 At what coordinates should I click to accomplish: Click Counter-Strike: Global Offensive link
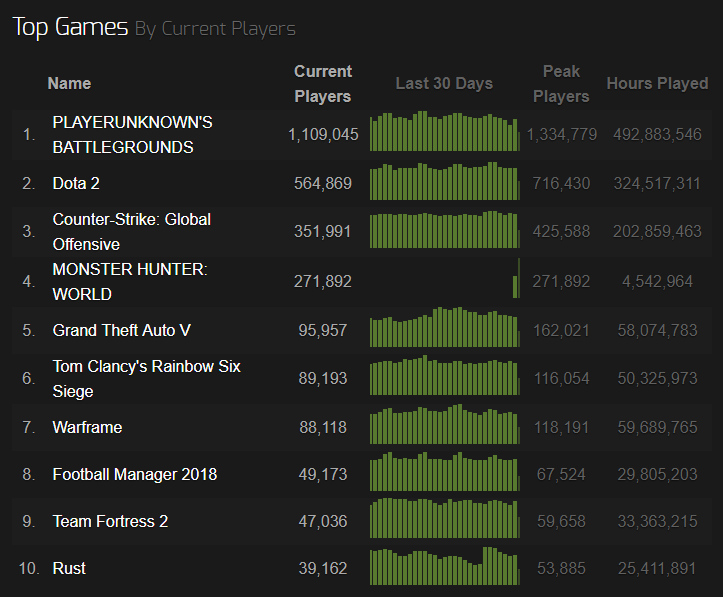click(x=131, y=231)
